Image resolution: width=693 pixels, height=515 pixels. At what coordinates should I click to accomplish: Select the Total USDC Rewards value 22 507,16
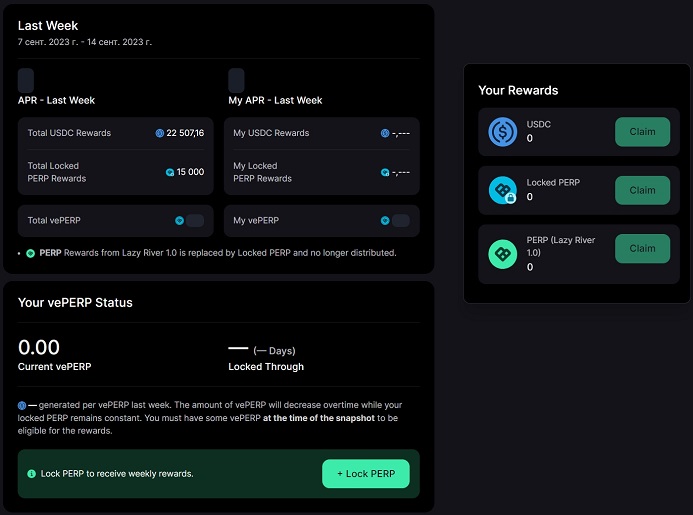186,133
